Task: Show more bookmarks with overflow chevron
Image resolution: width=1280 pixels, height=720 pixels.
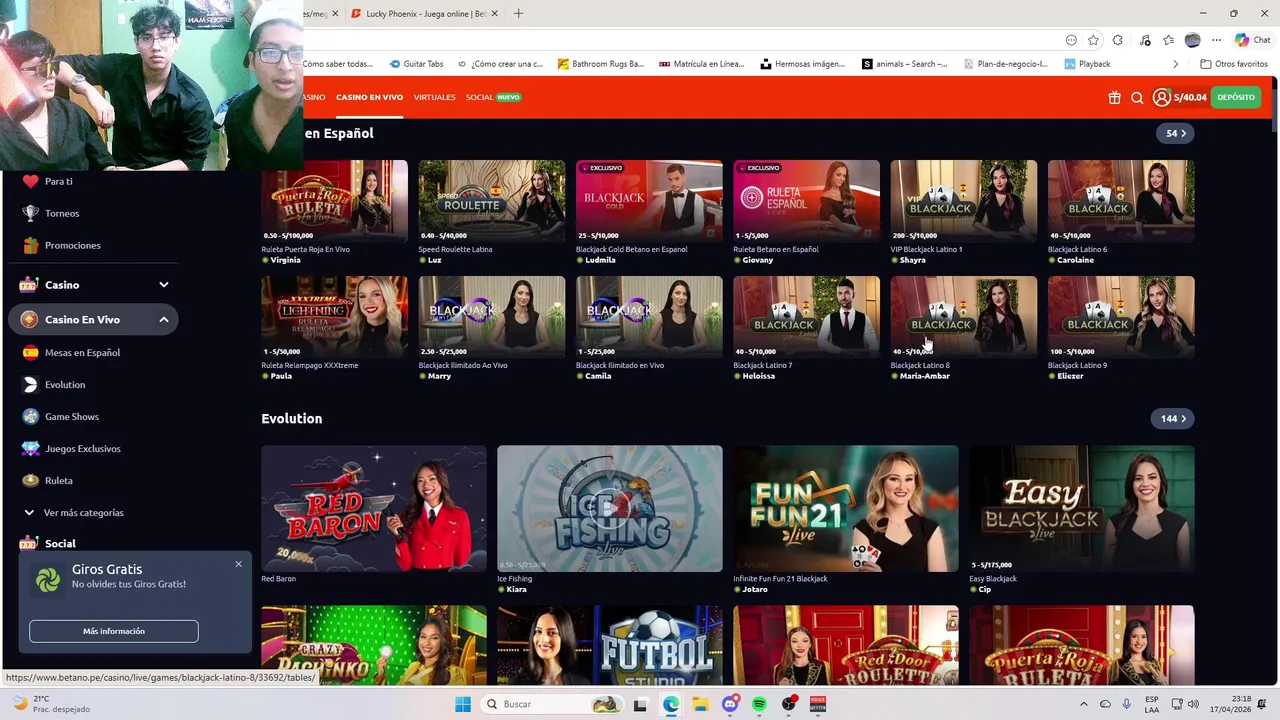Action: pos(1176,64)
